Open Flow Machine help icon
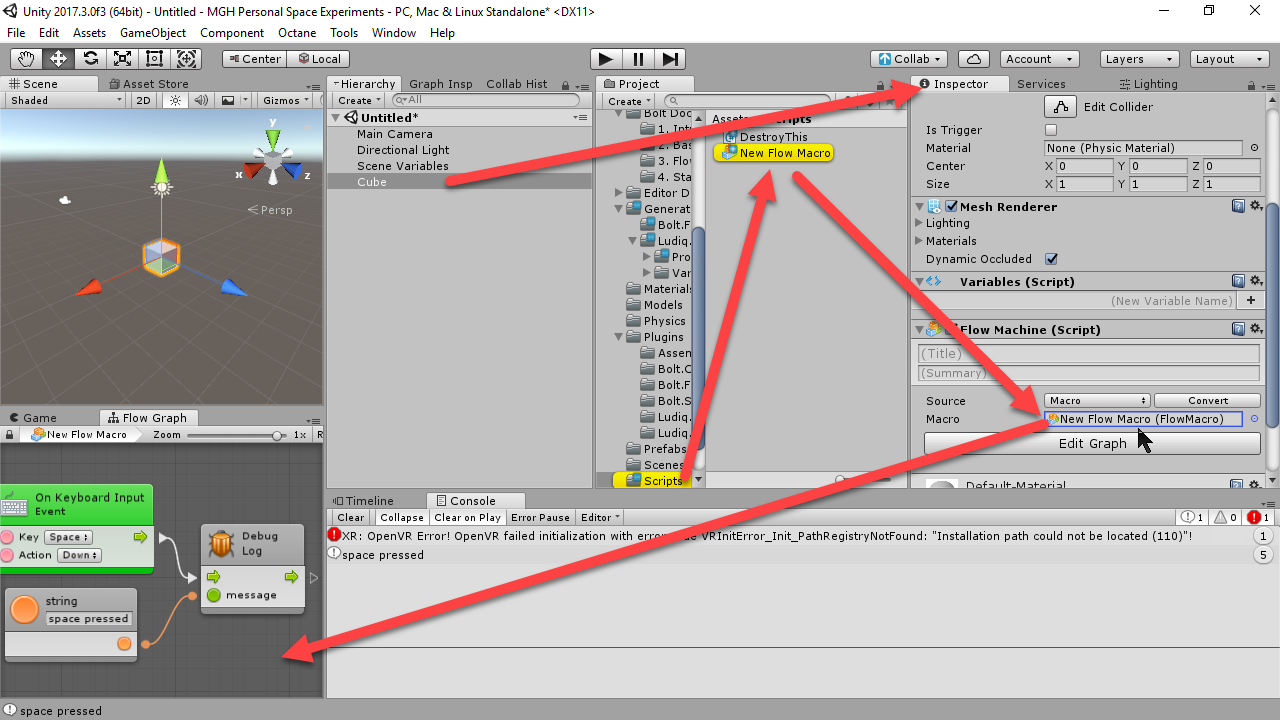The width and height of the screenshot is (1280, 720). click(1238, 329)
